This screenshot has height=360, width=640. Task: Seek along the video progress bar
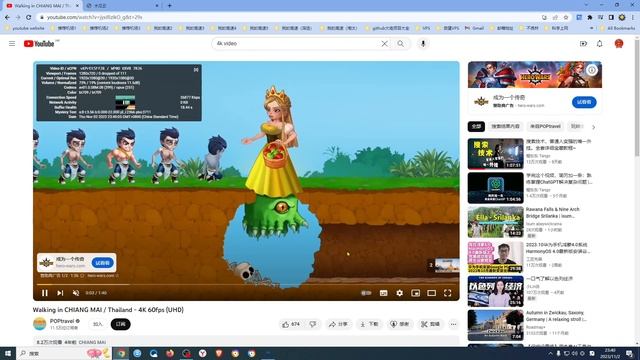click(x=246, y=284)
